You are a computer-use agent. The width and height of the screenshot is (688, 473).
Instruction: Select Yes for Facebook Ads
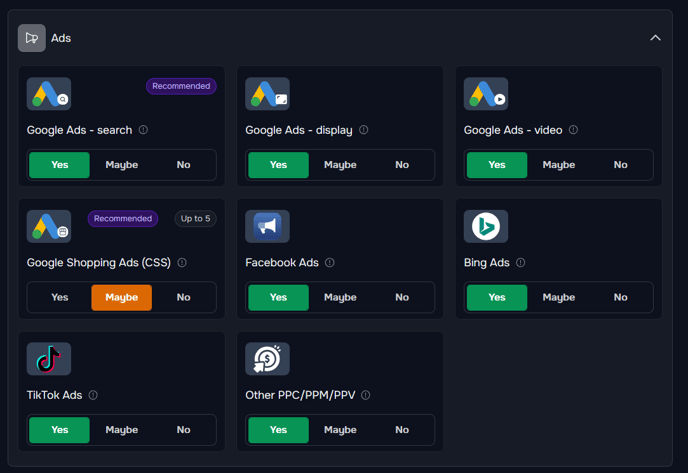click(x=278, y=297)
